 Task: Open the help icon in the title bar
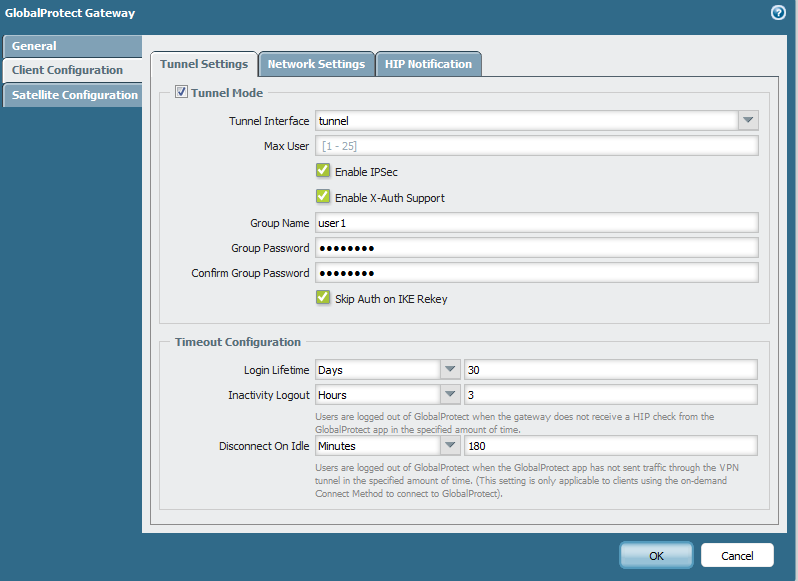(778, 13)
